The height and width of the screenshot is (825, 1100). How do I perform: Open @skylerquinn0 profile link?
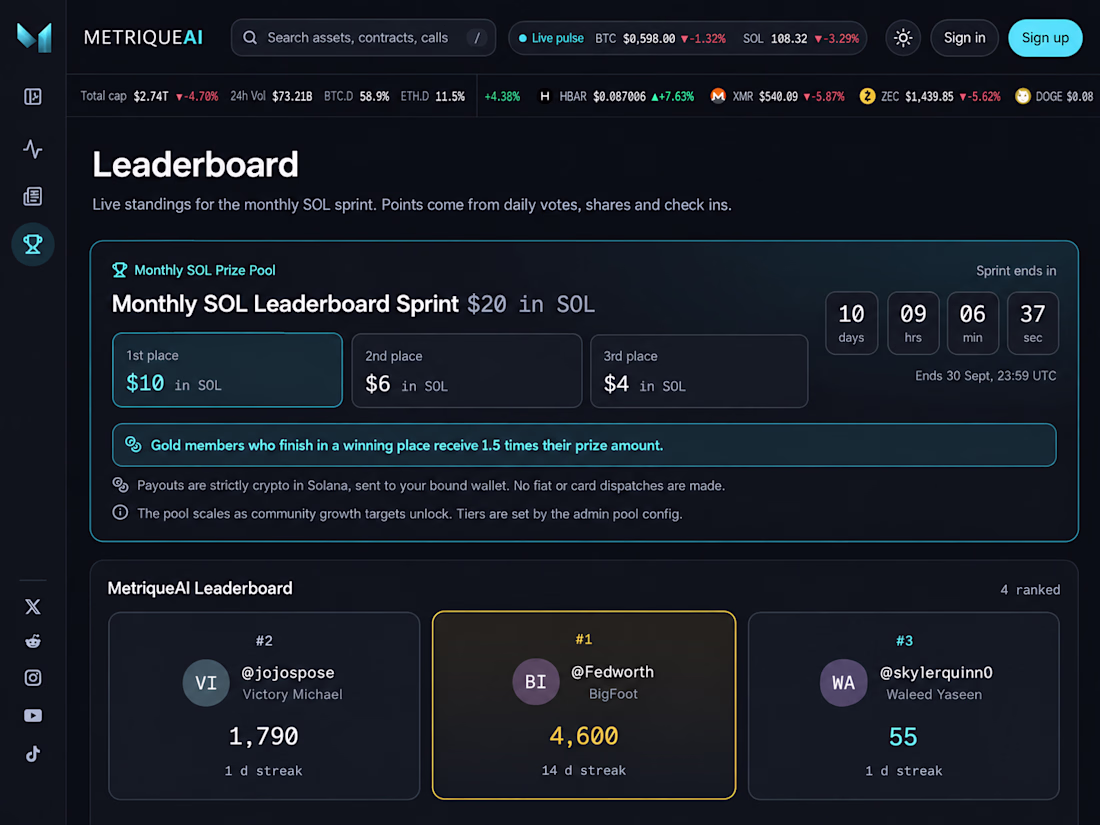coord(936,672)
